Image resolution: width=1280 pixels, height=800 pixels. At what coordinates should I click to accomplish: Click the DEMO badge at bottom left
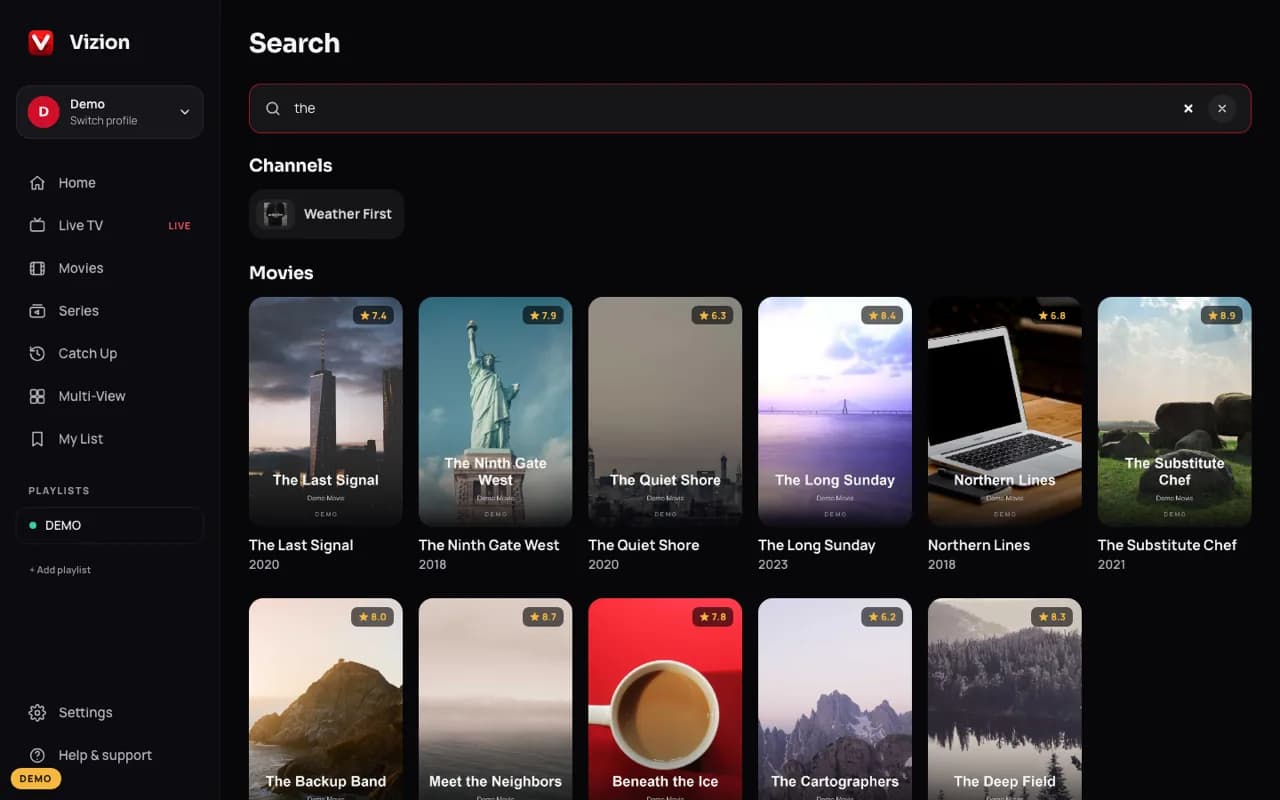[36, 779]
